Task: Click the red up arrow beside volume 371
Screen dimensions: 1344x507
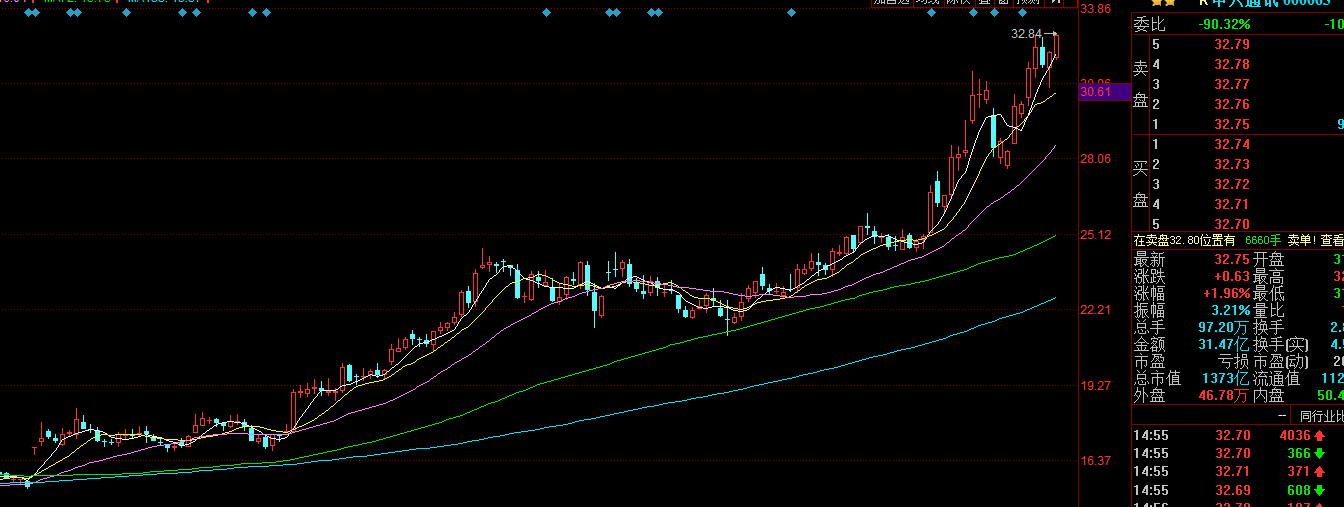Action: coord(1320,472)
